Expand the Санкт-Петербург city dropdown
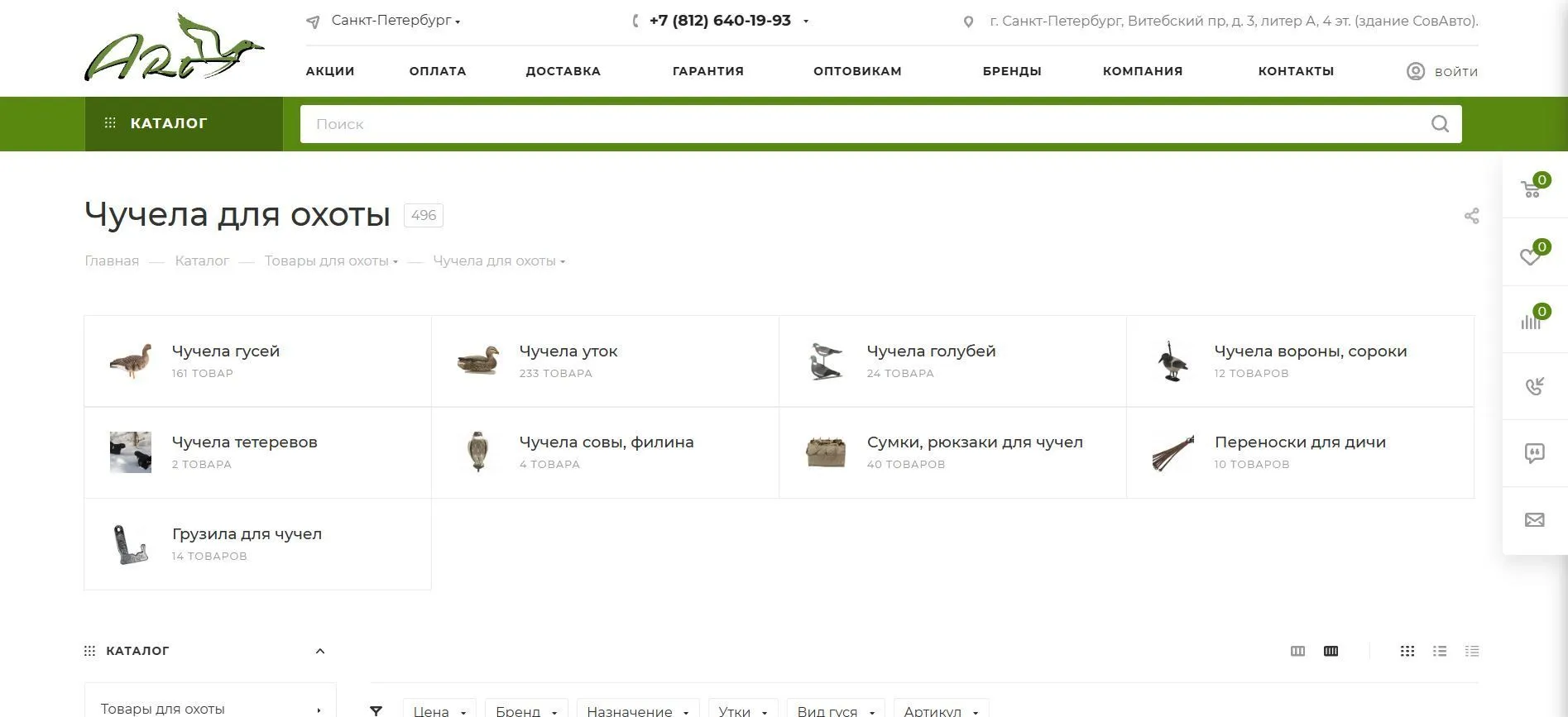 395,21
